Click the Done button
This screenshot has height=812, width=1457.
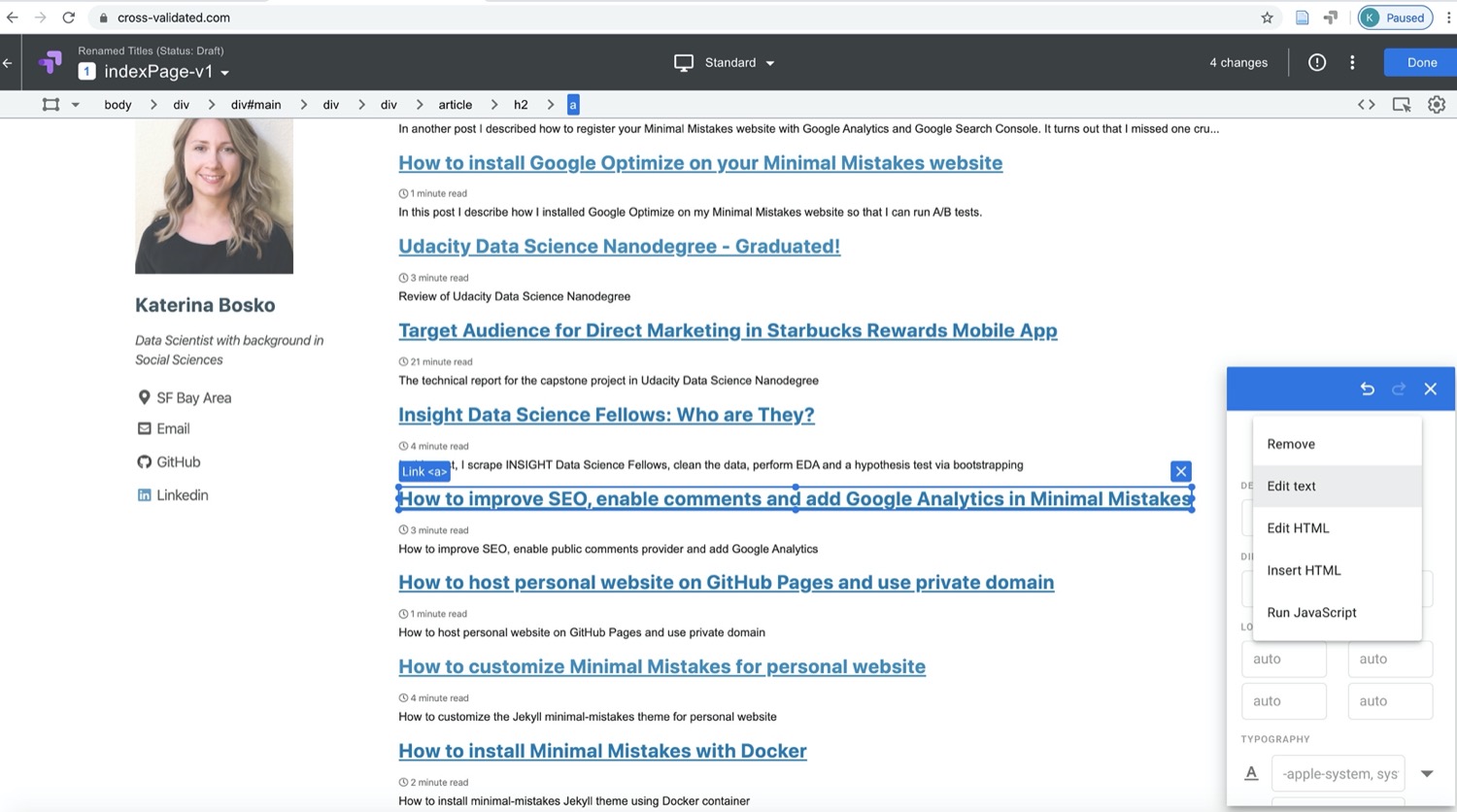pyautogui.click(x=1421, y=62)
